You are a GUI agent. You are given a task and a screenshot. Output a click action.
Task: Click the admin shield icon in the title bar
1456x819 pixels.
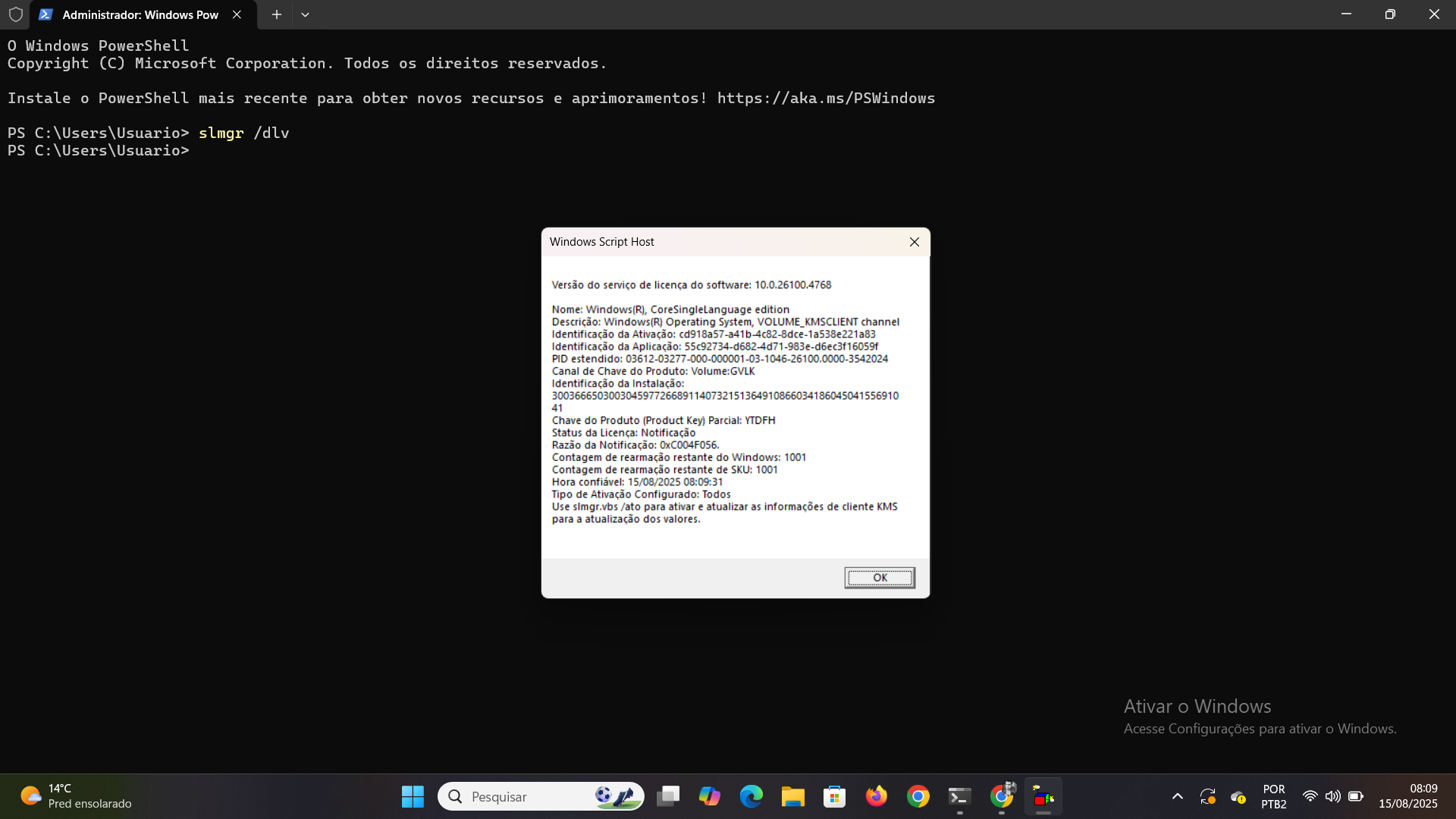pos(15,14)
